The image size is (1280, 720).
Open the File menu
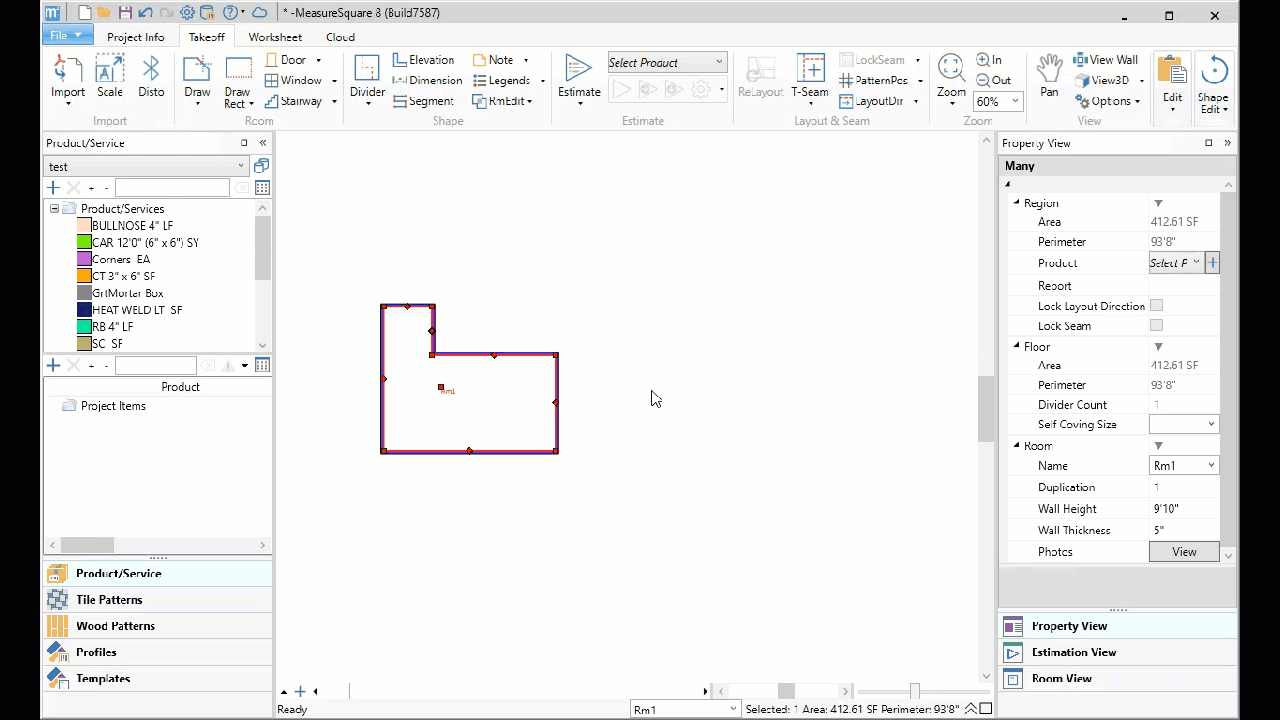[66, 36]
